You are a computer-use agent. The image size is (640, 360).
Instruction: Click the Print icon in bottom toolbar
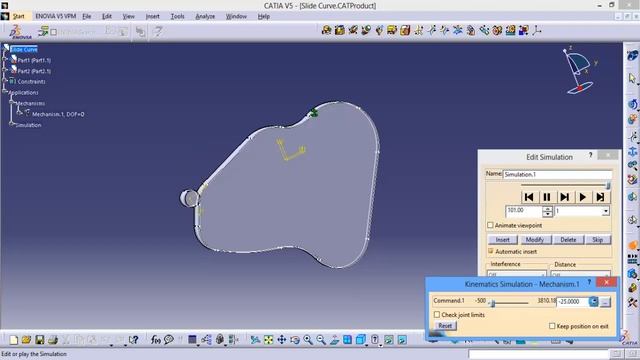pos(53,340)
